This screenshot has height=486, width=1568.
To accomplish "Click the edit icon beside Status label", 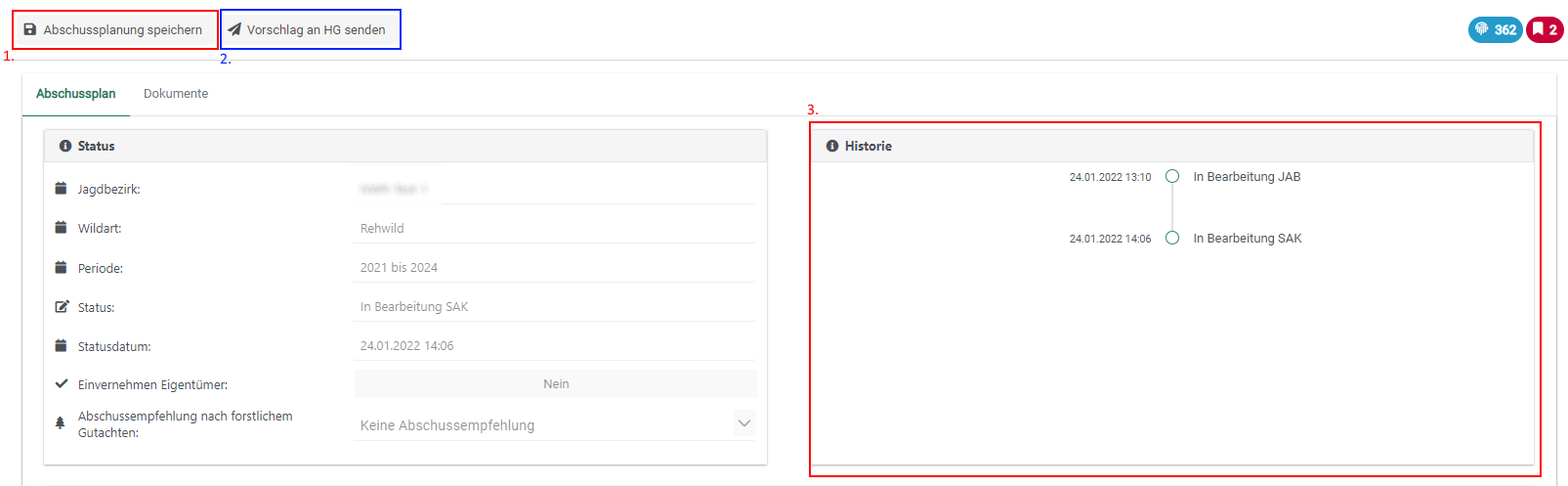I will pos(62,306).
